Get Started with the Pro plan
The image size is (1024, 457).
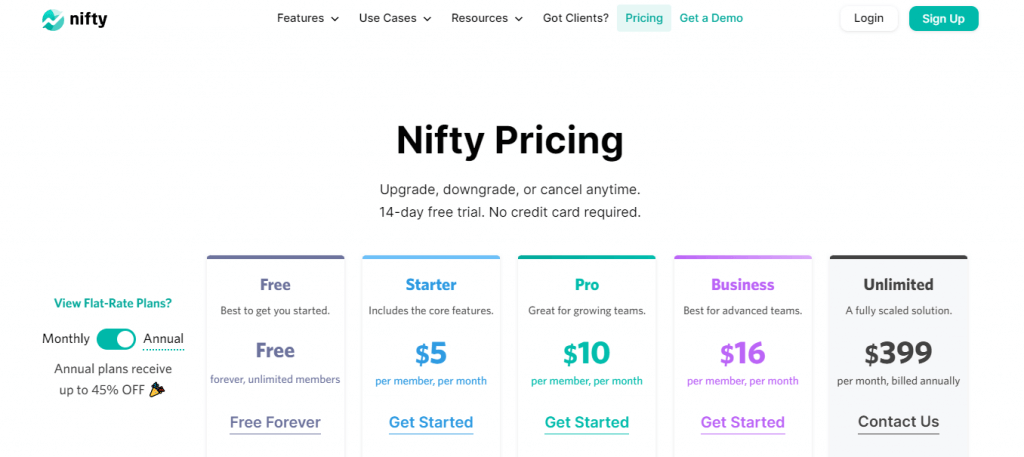click(586, 422)
